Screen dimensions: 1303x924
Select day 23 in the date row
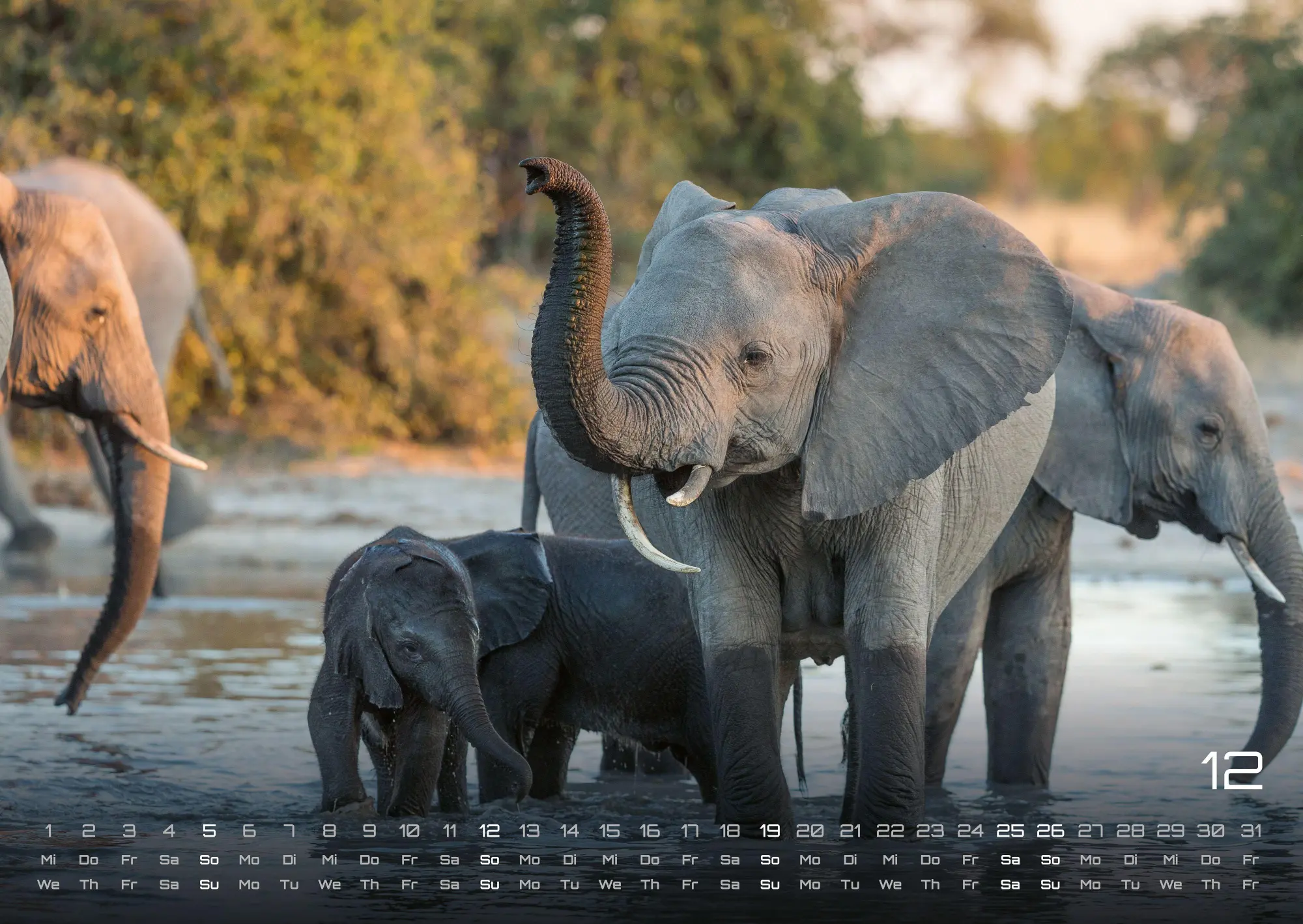(x=930, y=831)
